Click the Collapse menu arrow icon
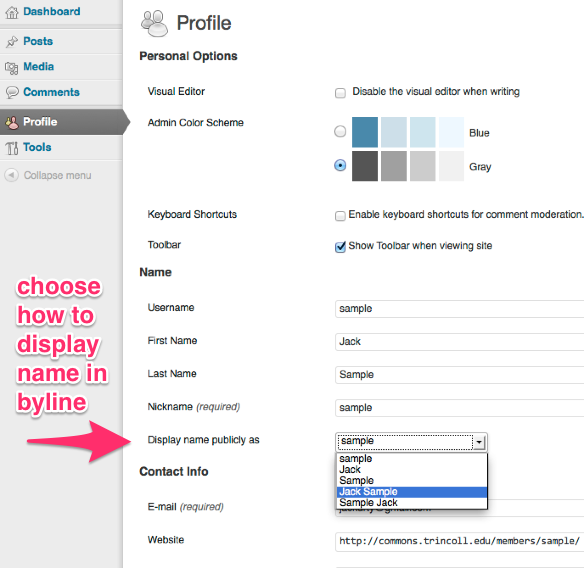This screenshot has height=568, width=584. pos(12,175)
